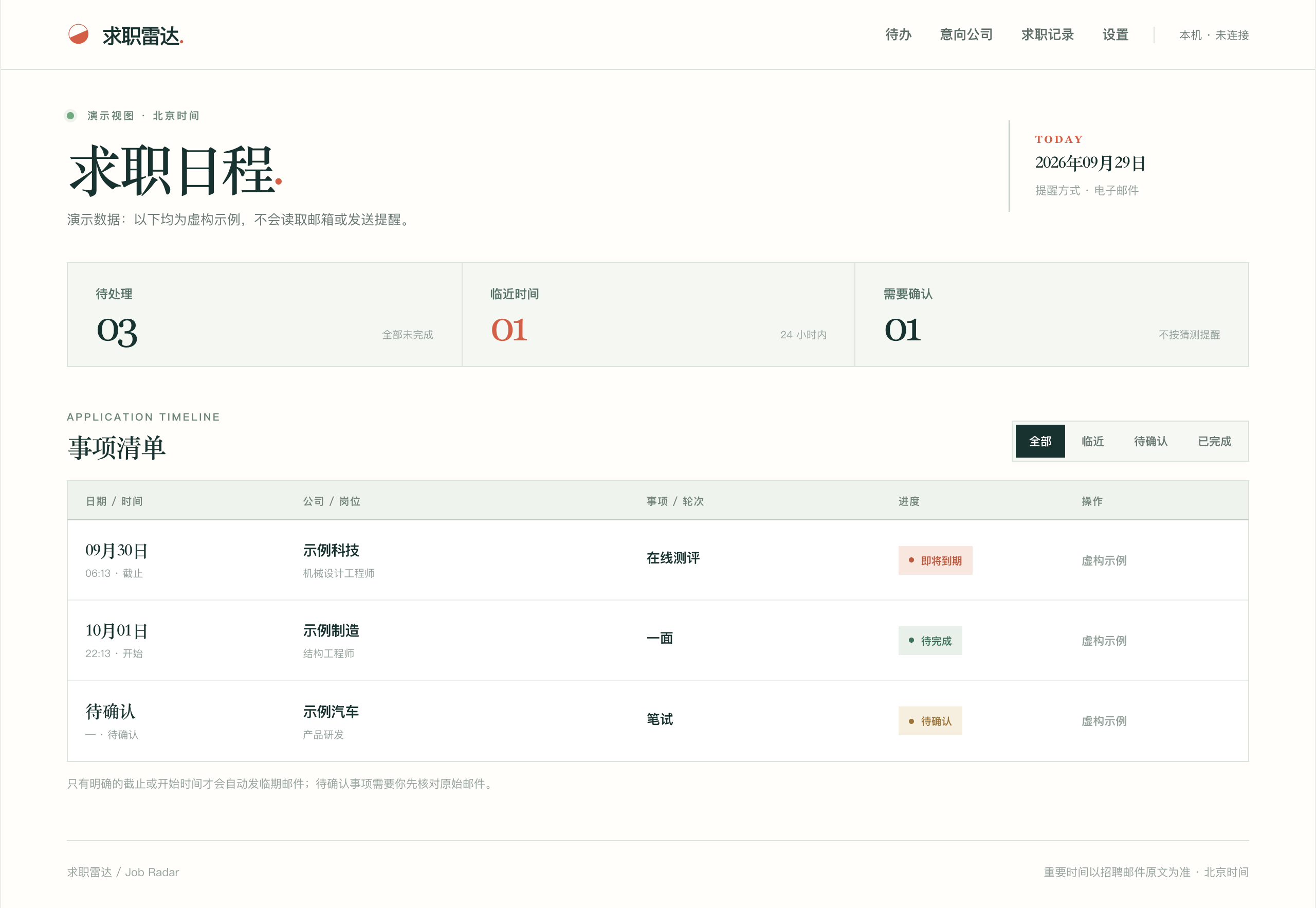This screenshot has width=1316, height=908.
Task: Go to 求职记录 in the top navigation
Action: click(x=1048, y=34)
